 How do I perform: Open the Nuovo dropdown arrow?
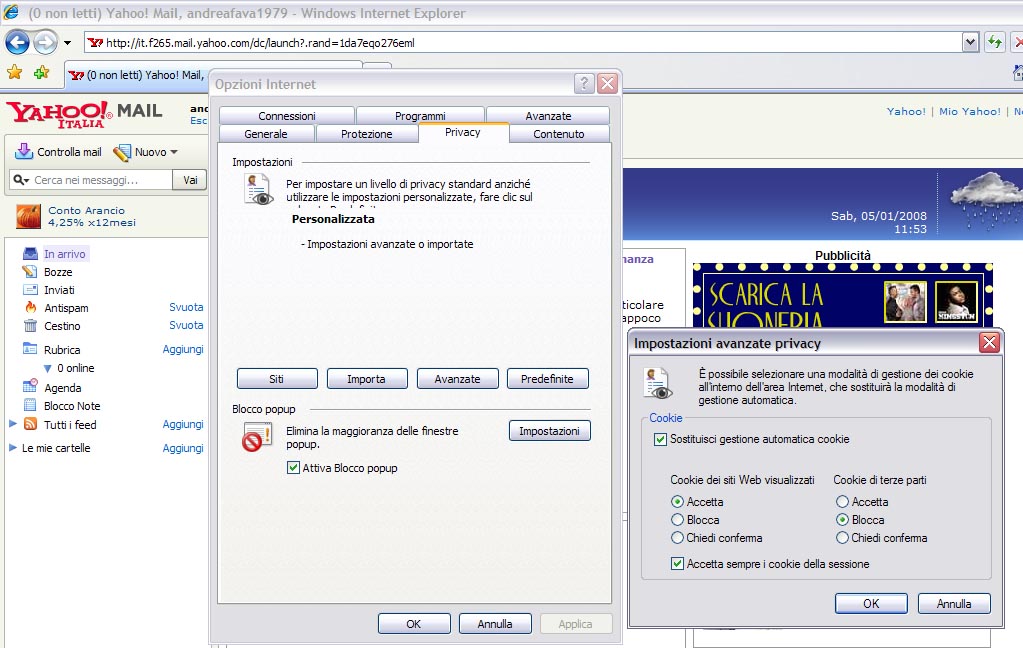click(x=174, y=152)
